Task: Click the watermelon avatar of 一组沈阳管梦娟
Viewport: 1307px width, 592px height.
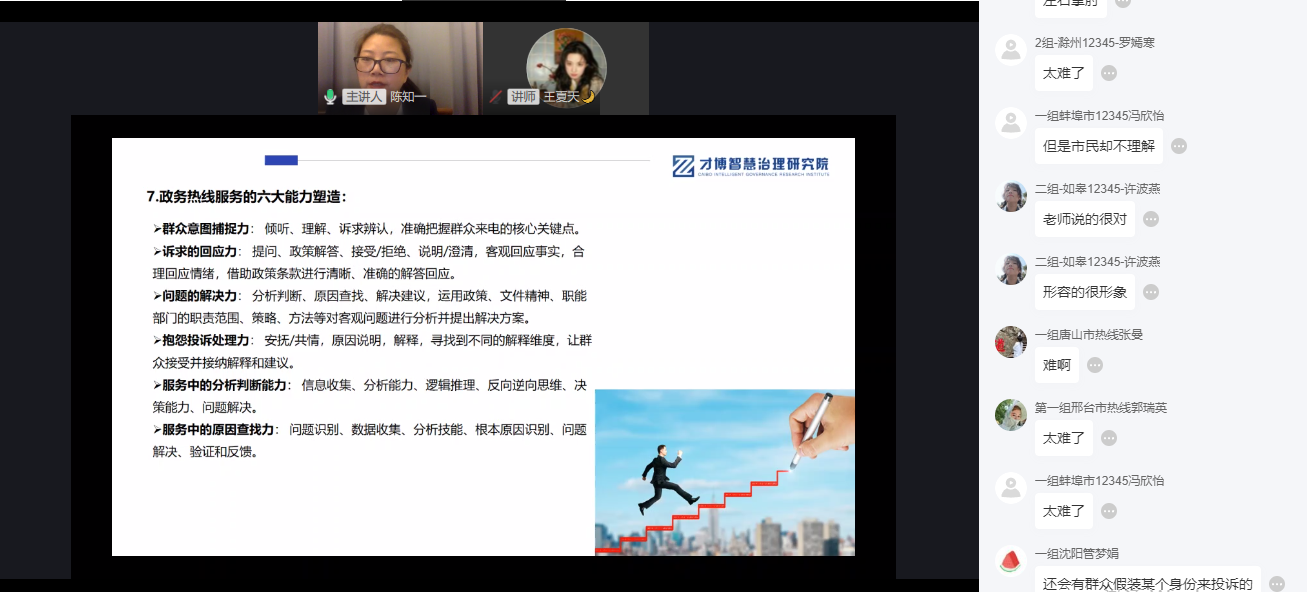Action: [x=1011, y=560]
